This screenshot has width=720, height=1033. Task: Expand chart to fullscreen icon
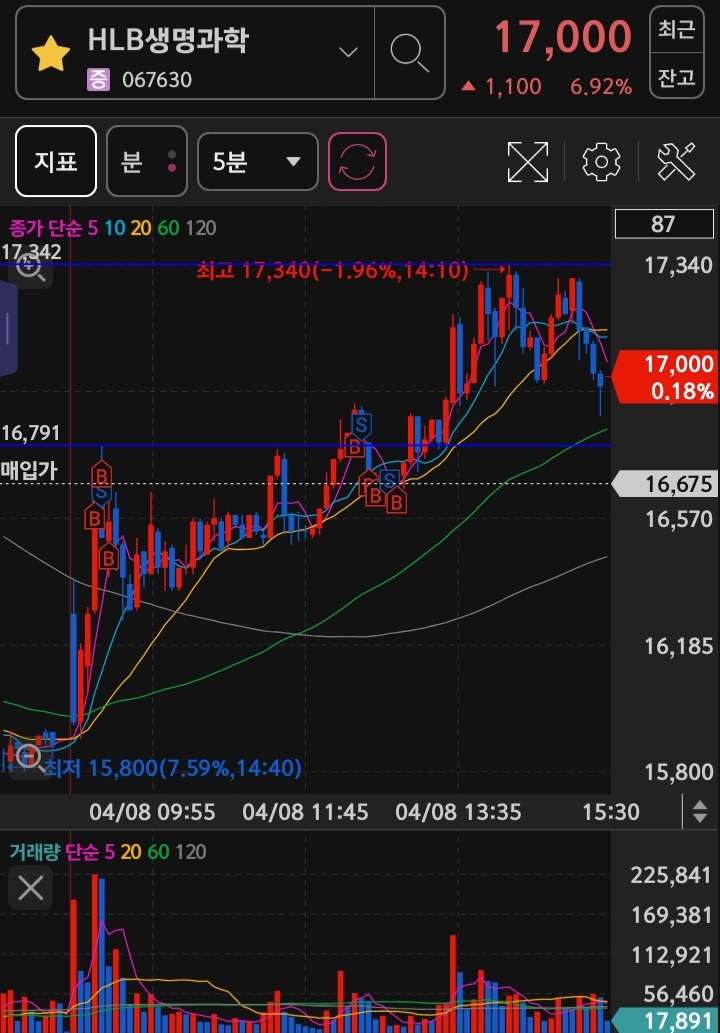click(x=528, y=161)
